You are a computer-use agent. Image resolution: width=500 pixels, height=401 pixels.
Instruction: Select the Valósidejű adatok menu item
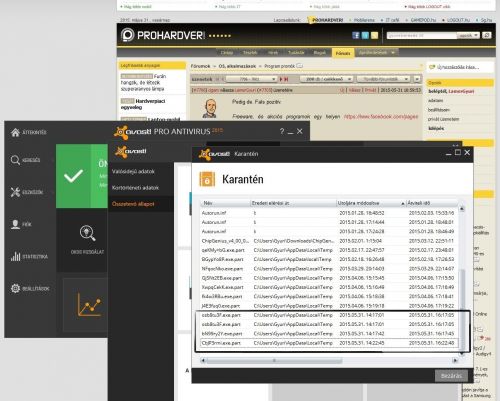(x=133, y=172)
